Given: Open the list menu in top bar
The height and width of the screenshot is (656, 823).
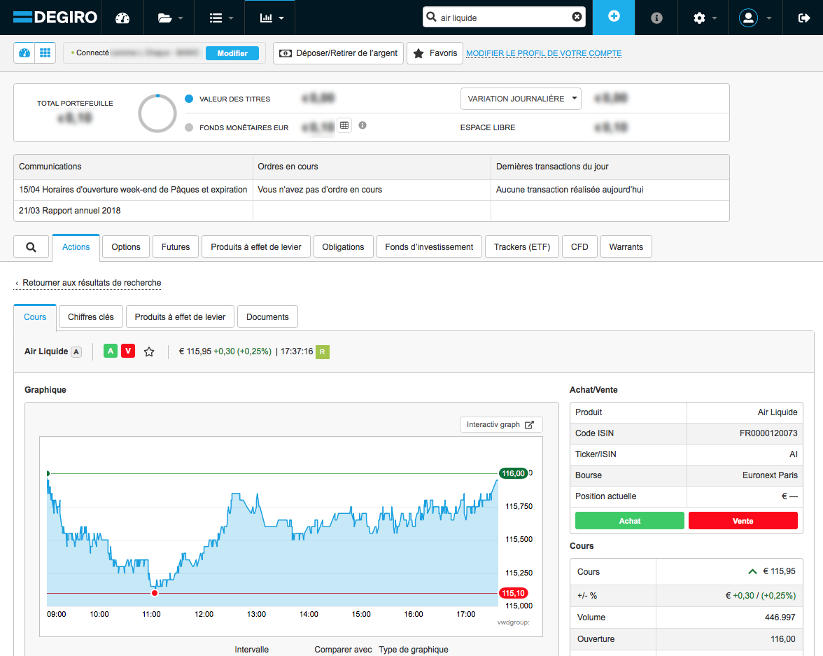Looking at the screenshot, I should pyautogui.click(x=221, y=18).
